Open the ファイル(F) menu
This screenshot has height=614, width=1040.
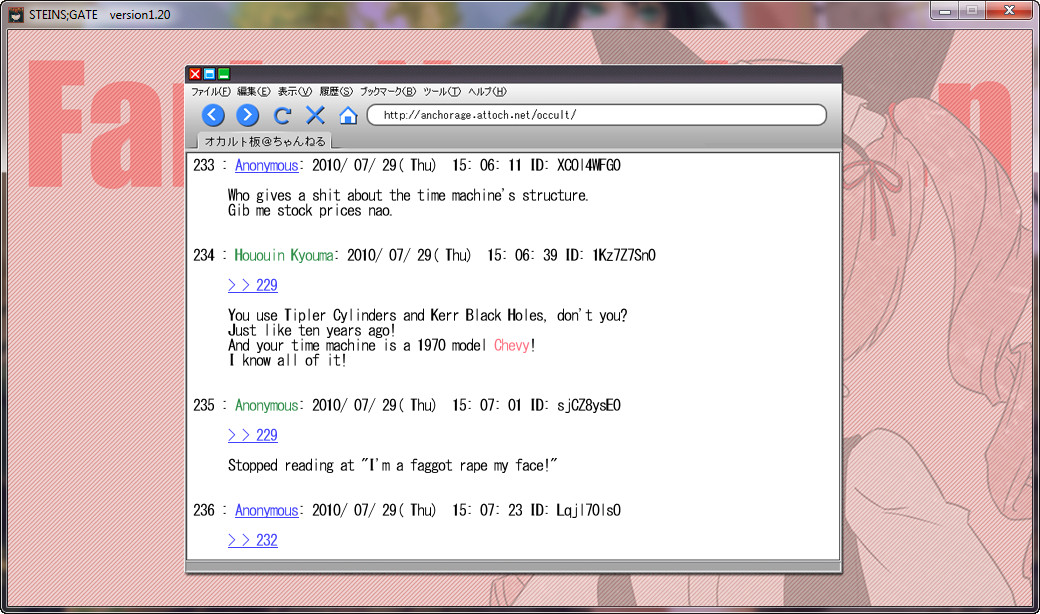[x=211, y=92]
